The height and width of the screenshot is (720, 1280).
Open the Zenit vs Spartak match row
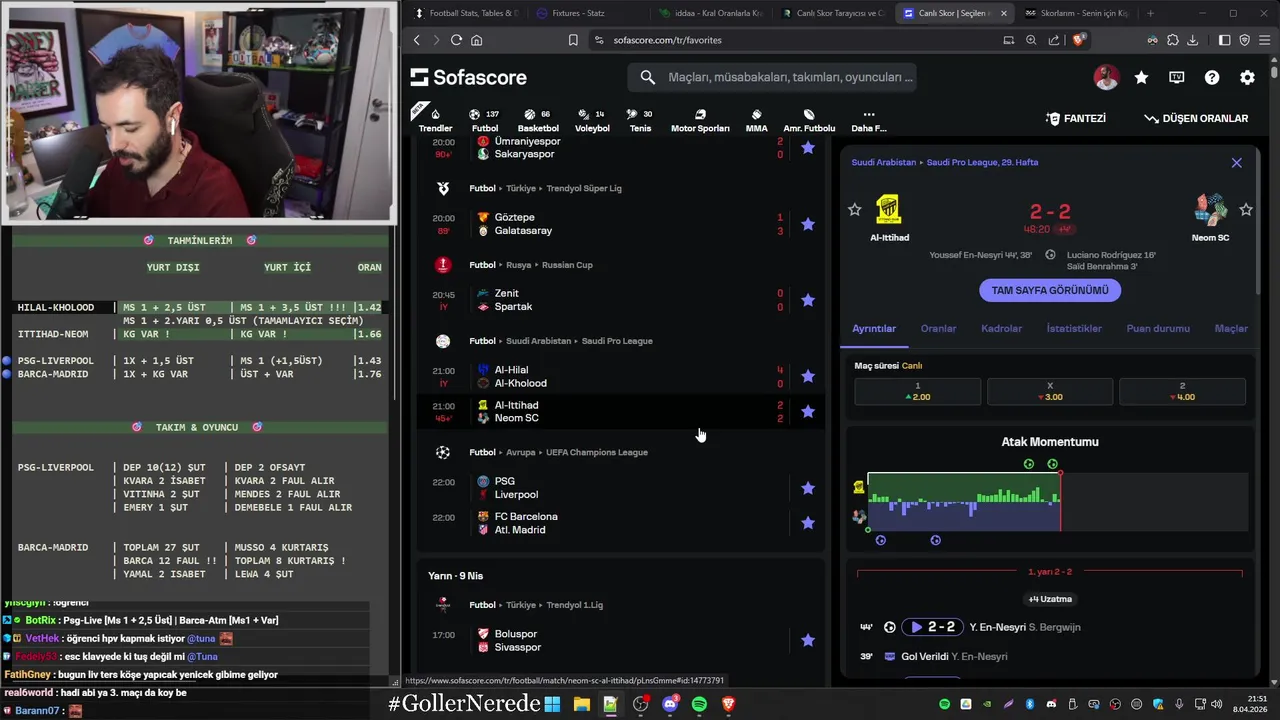[620, 300]
